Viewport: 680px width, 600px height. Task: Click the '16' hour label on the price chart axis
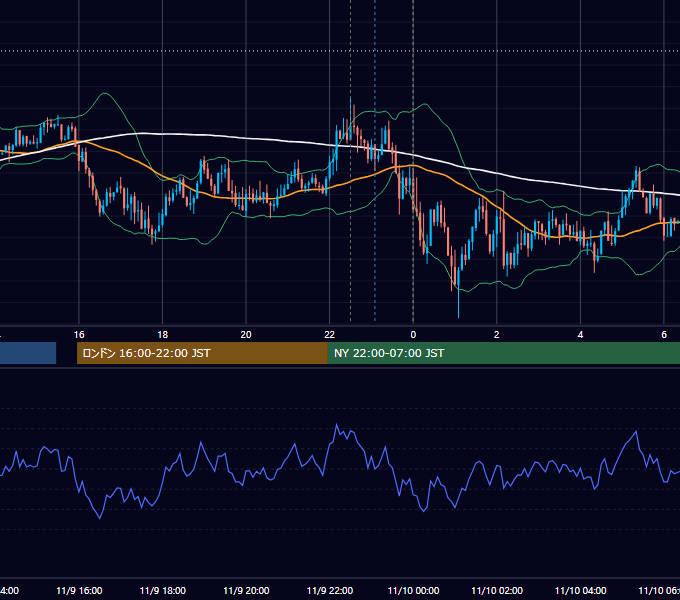79,335
